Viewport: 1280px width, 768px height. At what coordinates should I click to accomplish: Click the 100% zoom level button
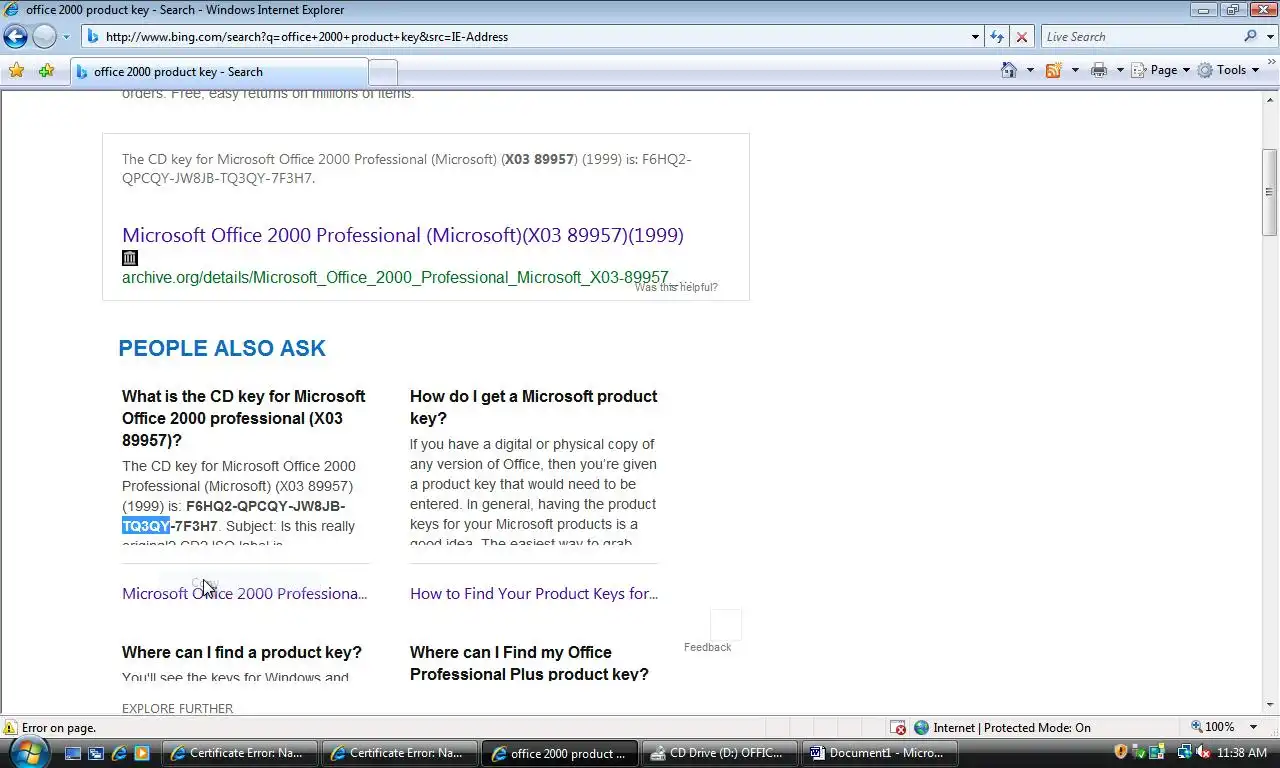(1213, 727)
